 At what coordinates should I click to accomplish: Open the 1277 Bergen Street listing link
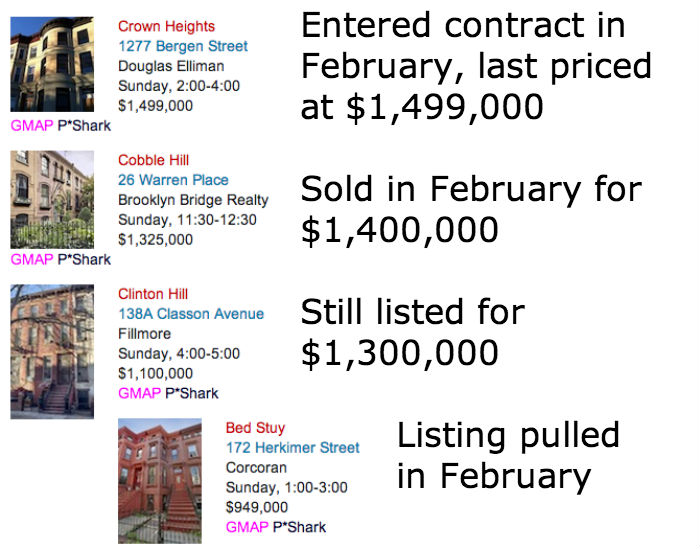pos(183,46)
